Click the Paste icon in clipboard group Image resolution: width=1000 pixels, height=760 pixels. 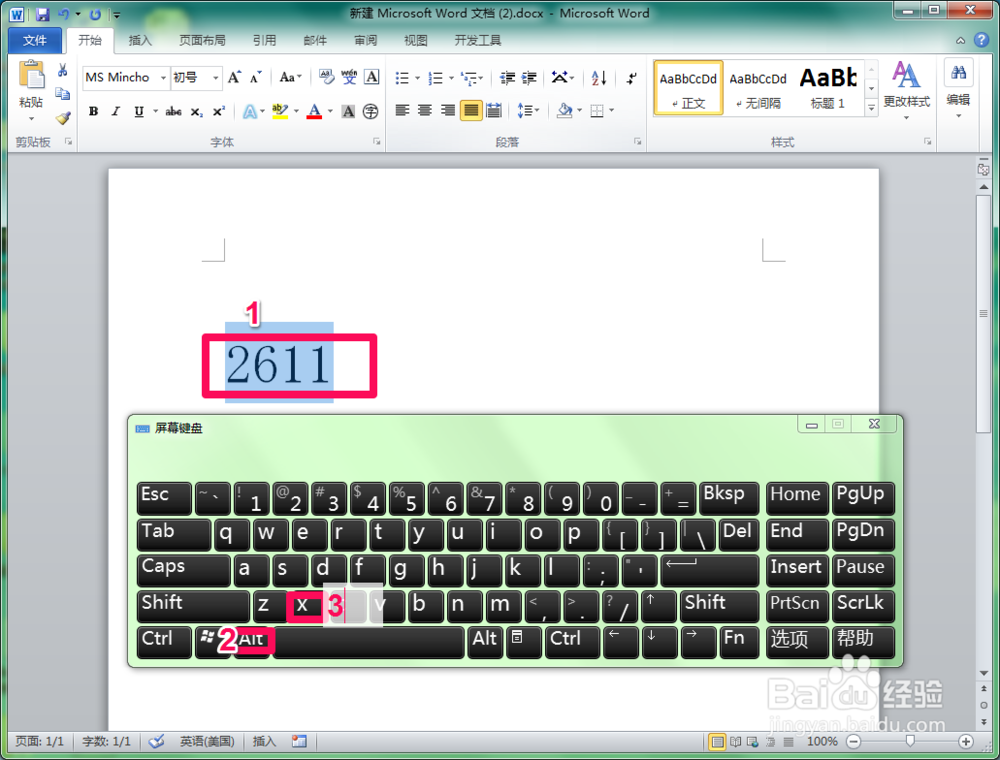pos(31,76)
